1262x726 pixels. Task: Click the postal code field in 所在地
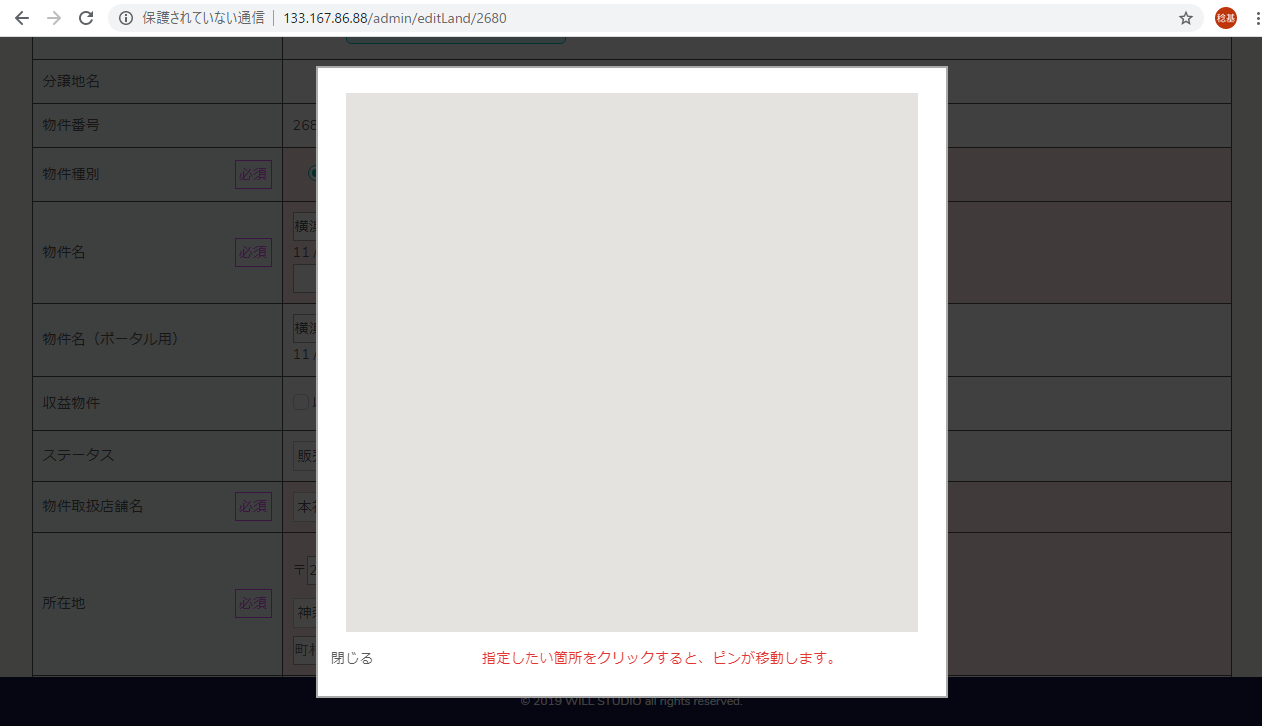tap(312, 570)
